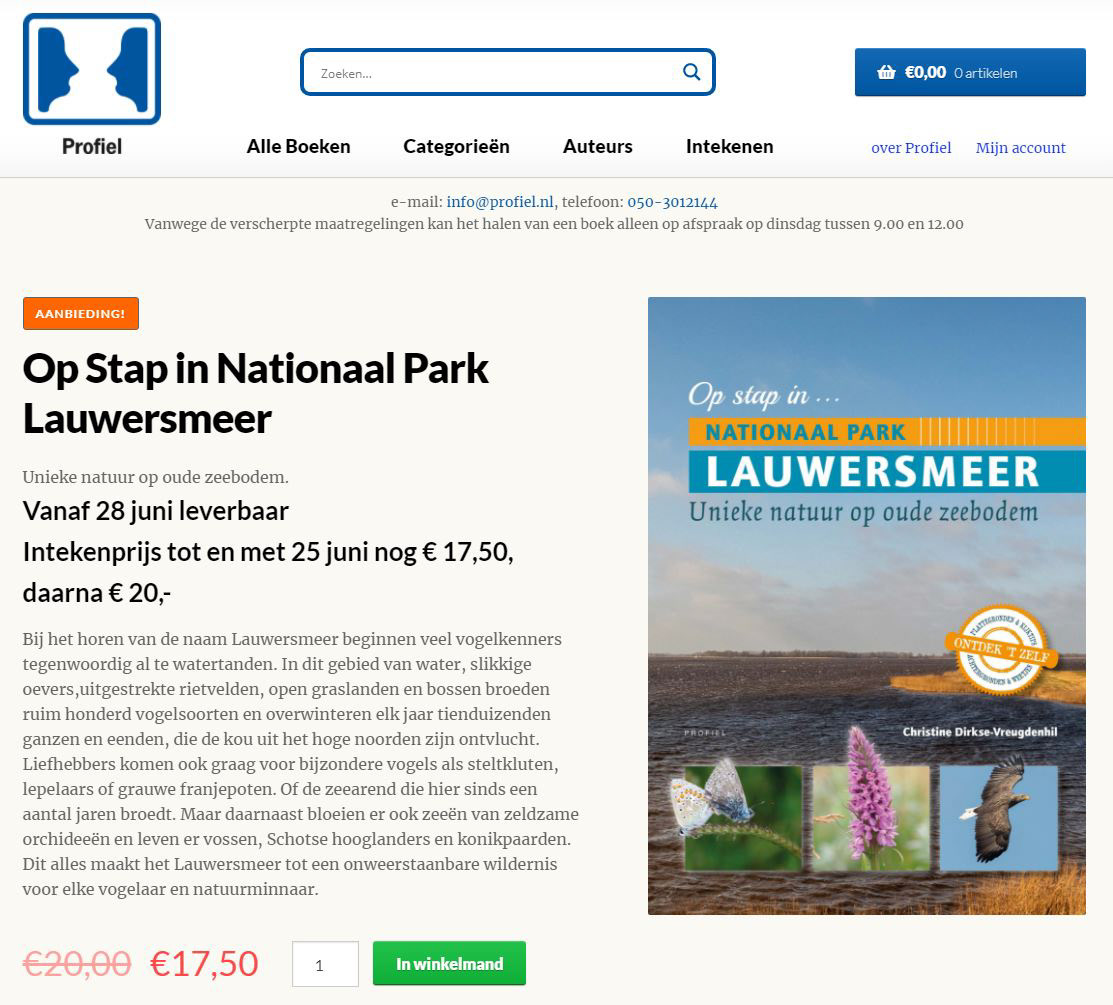Click the shopping basket icon
Viewport: 1113px width, 1005px height.
(x=886, y=72)
